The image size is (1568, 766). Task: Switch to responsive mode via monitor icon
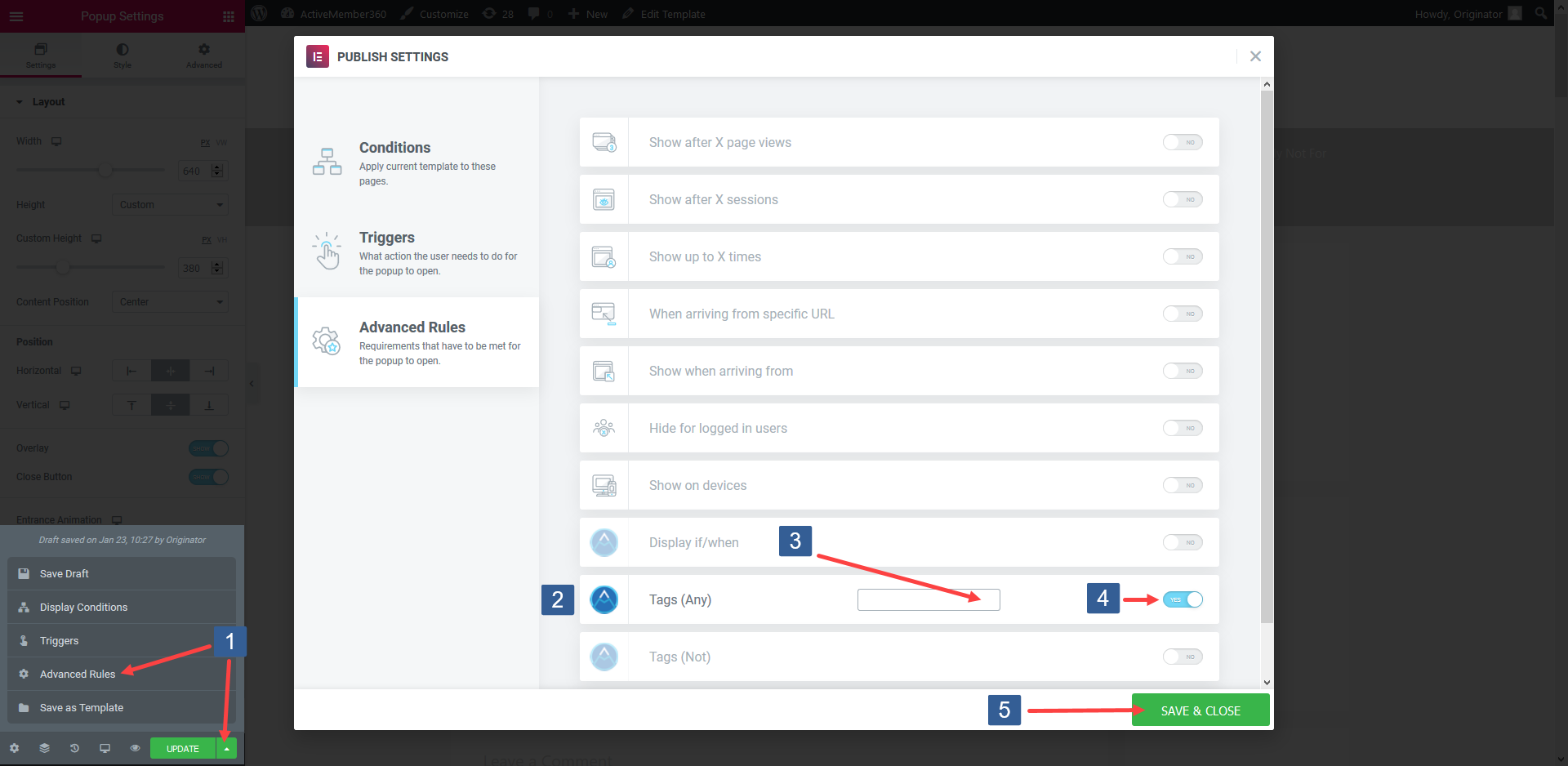pyautogui.click(x=105, y=748)
